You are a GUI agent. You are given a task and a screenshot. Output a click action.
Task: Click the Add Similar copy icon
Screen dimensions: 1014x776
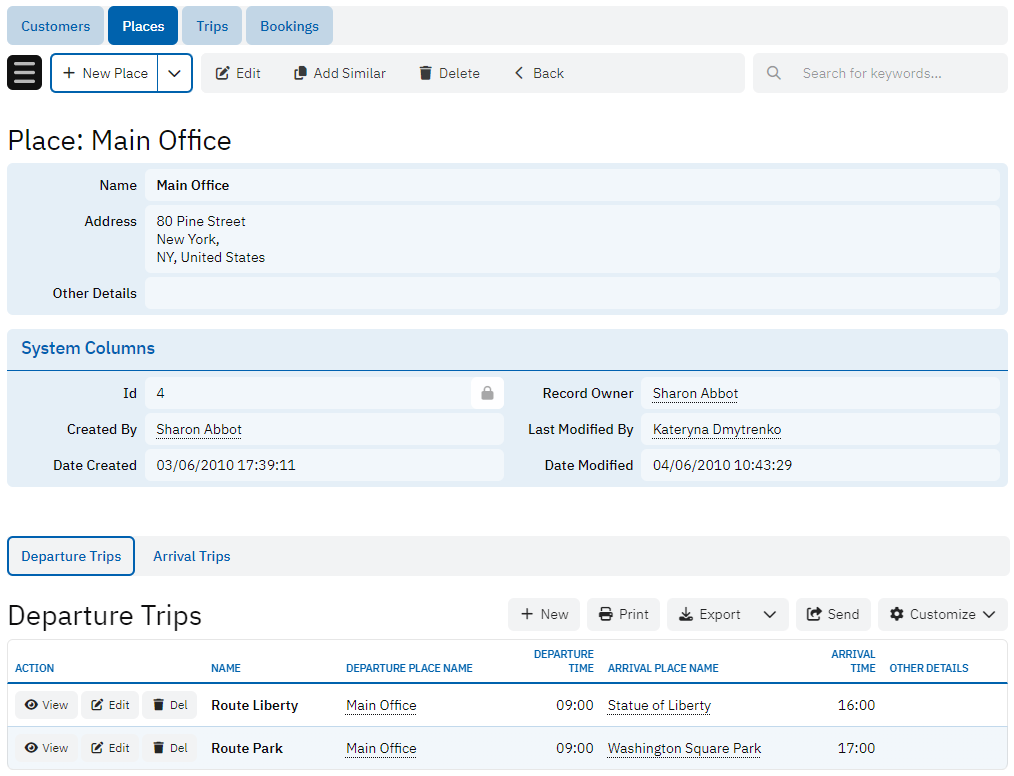coord(300,73)
